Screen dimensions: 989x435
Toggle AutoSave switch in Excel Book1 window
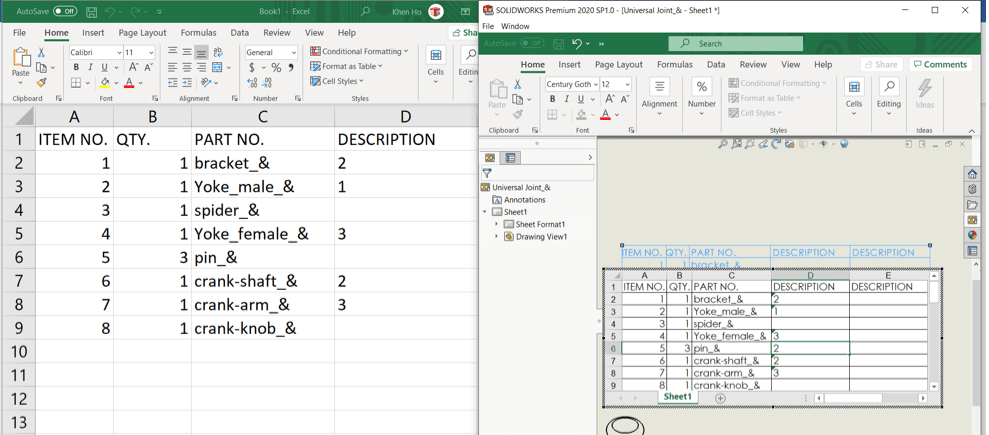coord(66,11)
